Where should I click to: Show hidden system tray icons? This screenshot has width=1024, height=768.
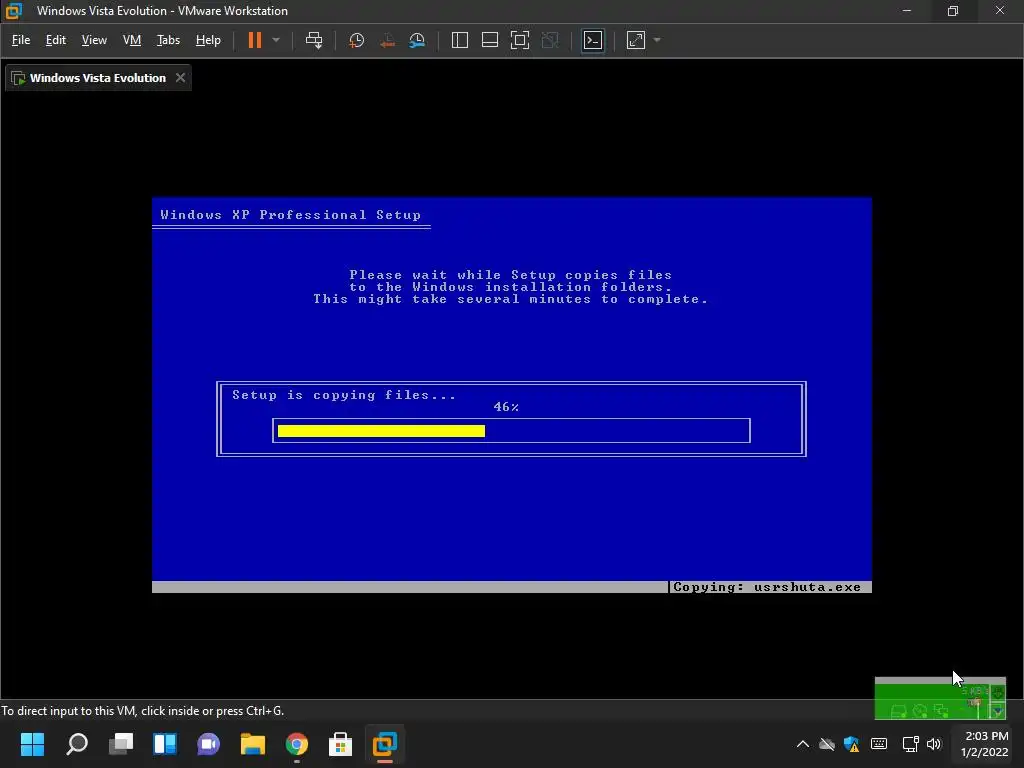click(x=803, y=744)
